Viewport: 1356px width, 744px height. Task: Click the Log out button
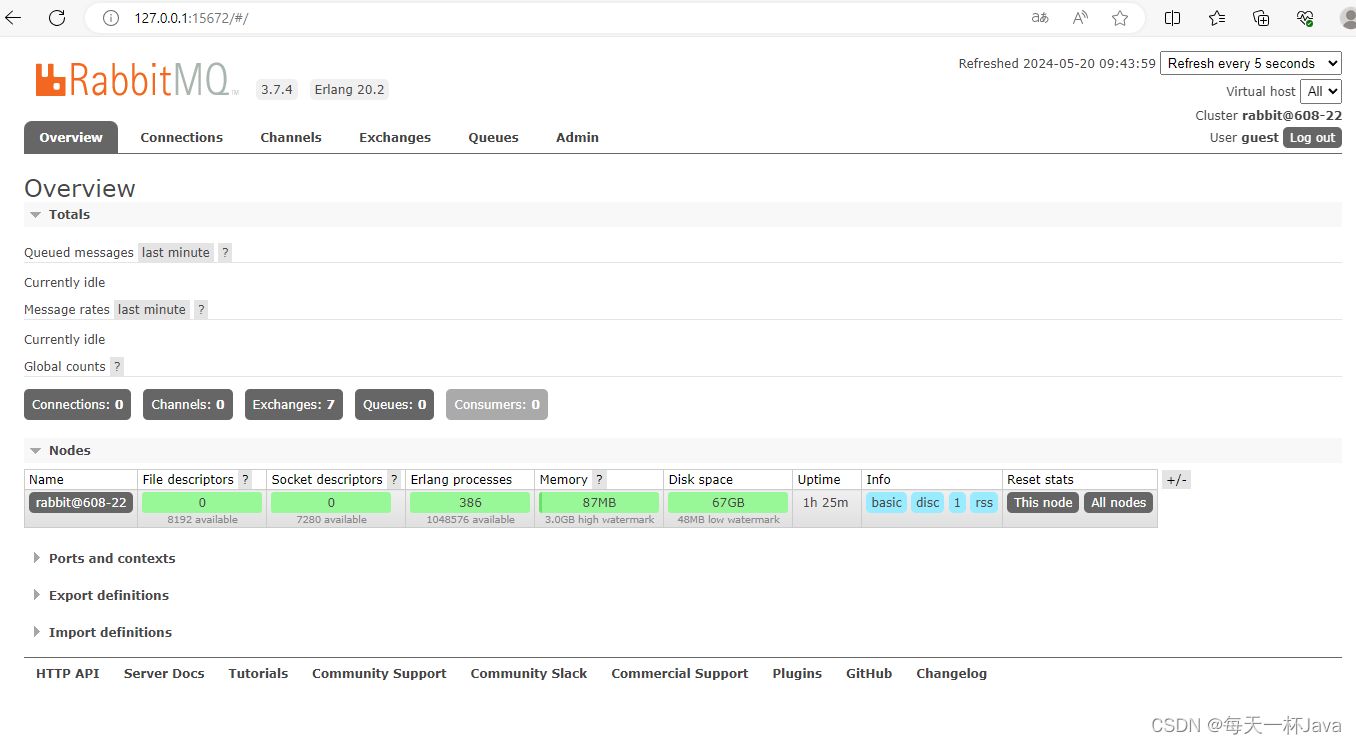(x=1312, y=137)
